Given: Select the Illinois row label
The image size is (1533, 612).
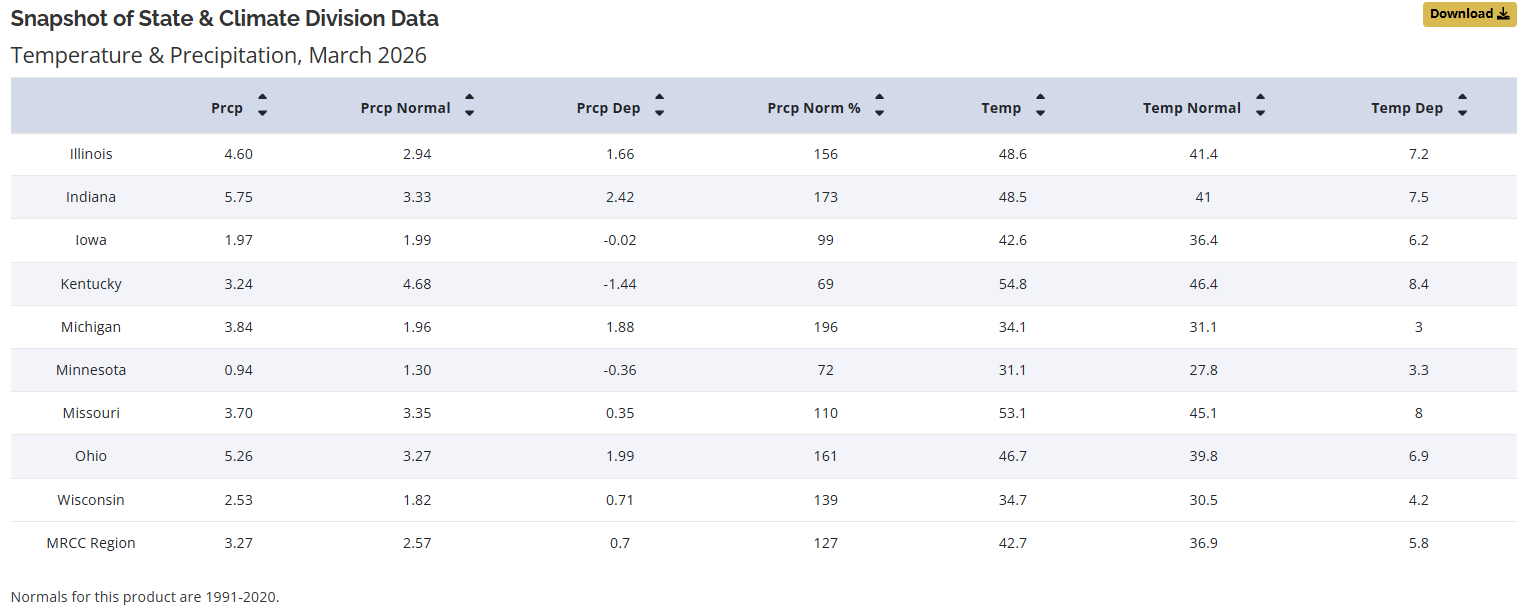Looking at the screenshot, I should click(91, 154).
